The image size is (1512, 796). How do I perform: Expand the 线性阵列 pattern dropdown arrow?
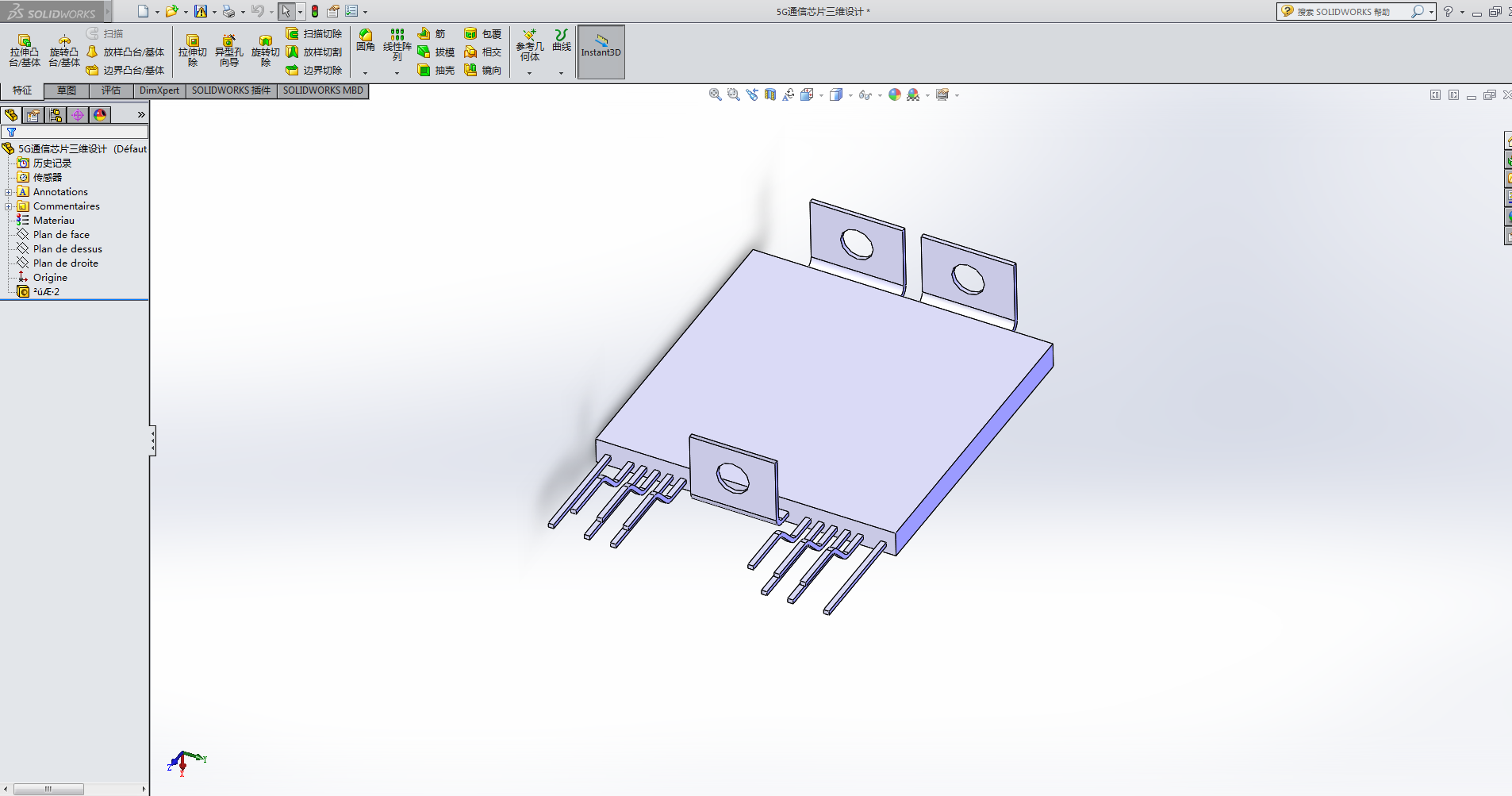pyautogui.click(x=397, y=73)
